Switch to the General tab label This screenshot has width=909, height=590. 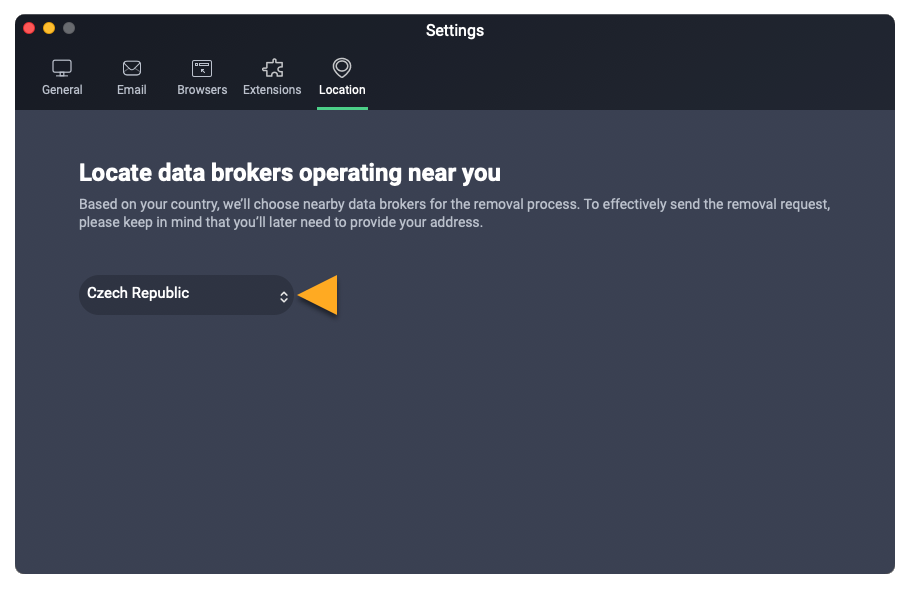62,90
